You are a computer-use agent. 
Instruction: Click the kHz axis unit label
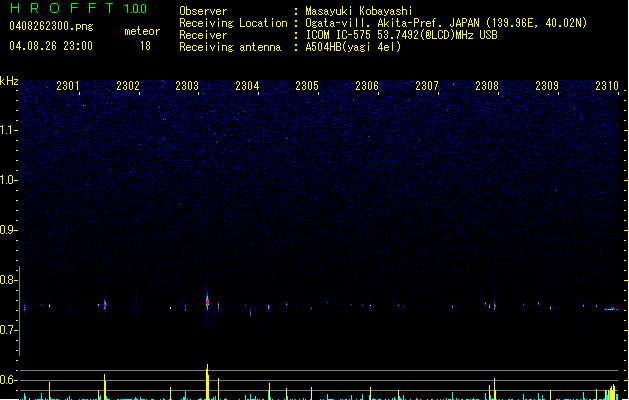click(9, 81)
